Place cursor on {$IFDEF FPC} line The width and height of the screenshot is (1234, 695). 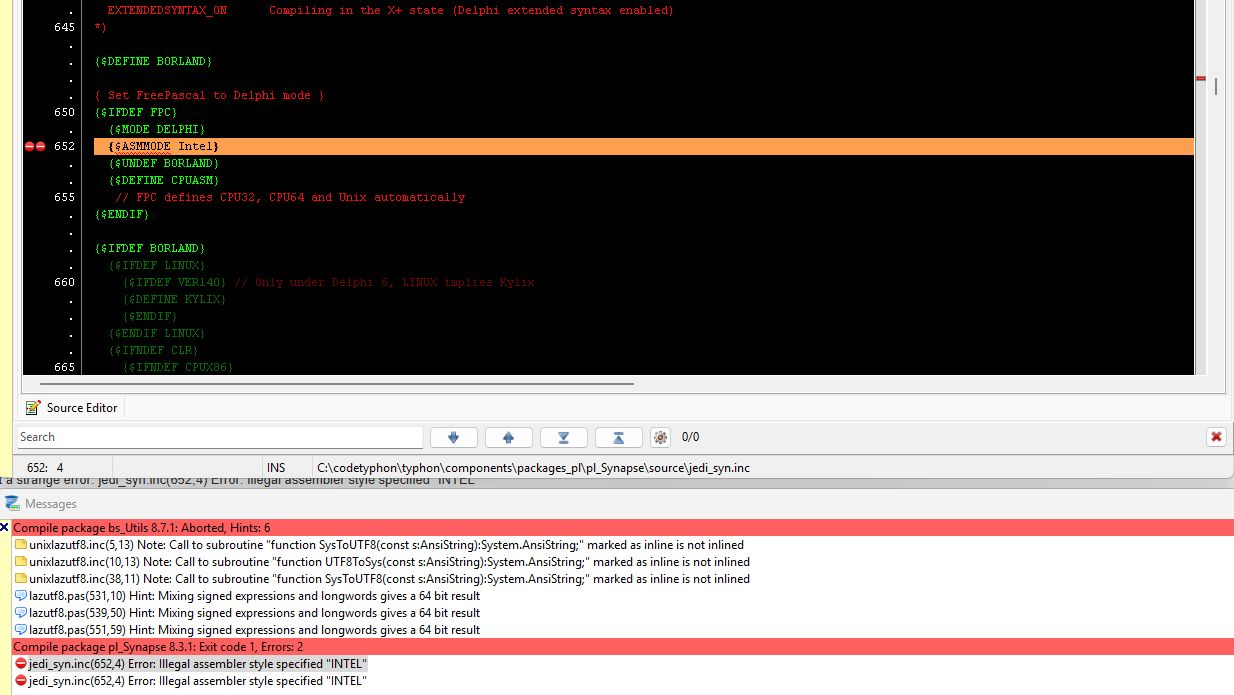point(136,112)
